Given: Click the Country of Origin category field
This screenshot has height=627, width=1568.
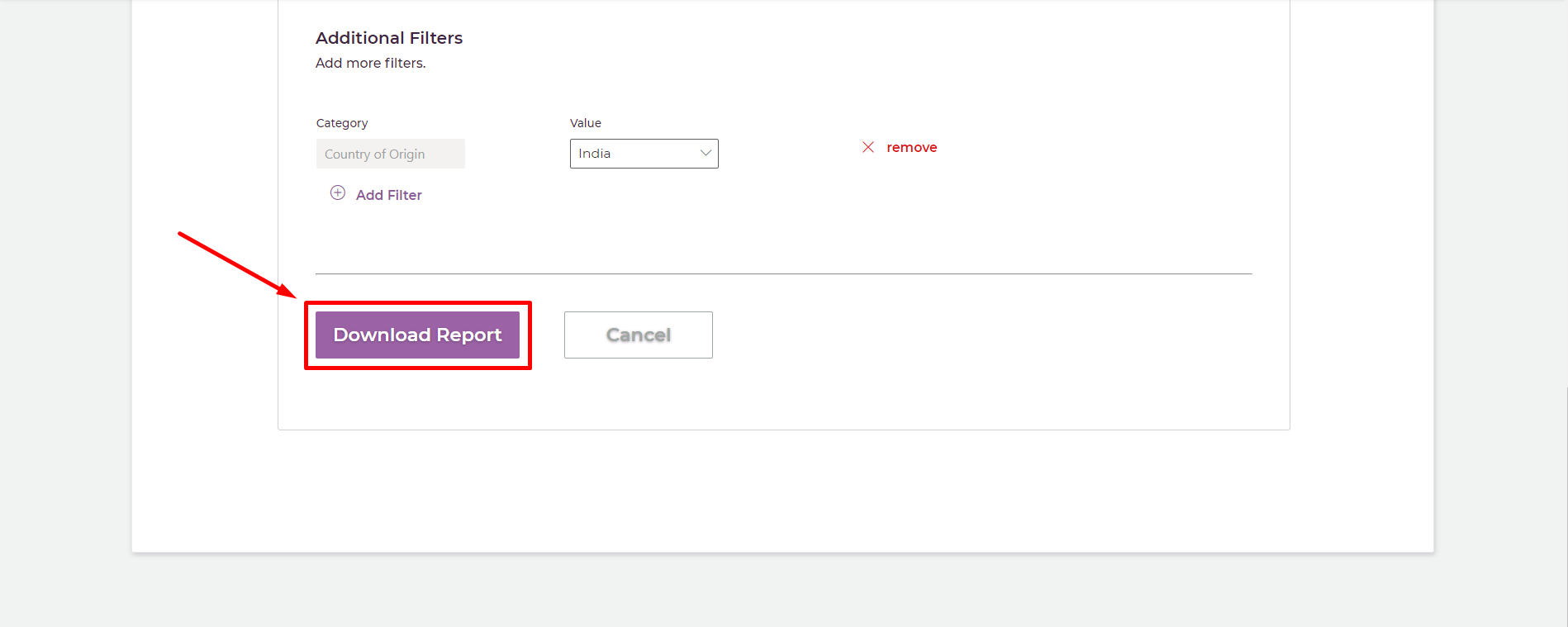Looking at the screenshot, I should coord(391,154).
